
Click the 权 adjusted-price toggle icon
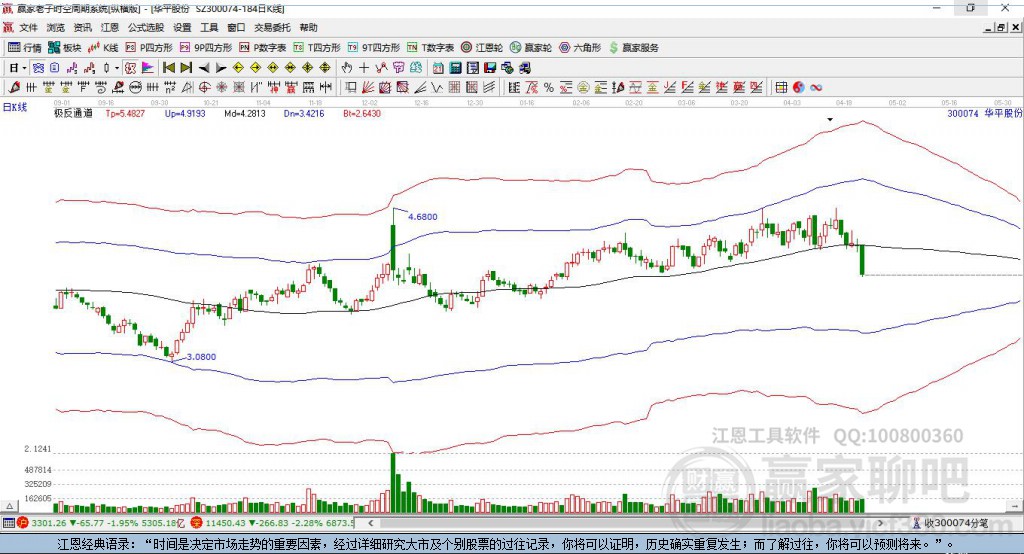point(131,68)
